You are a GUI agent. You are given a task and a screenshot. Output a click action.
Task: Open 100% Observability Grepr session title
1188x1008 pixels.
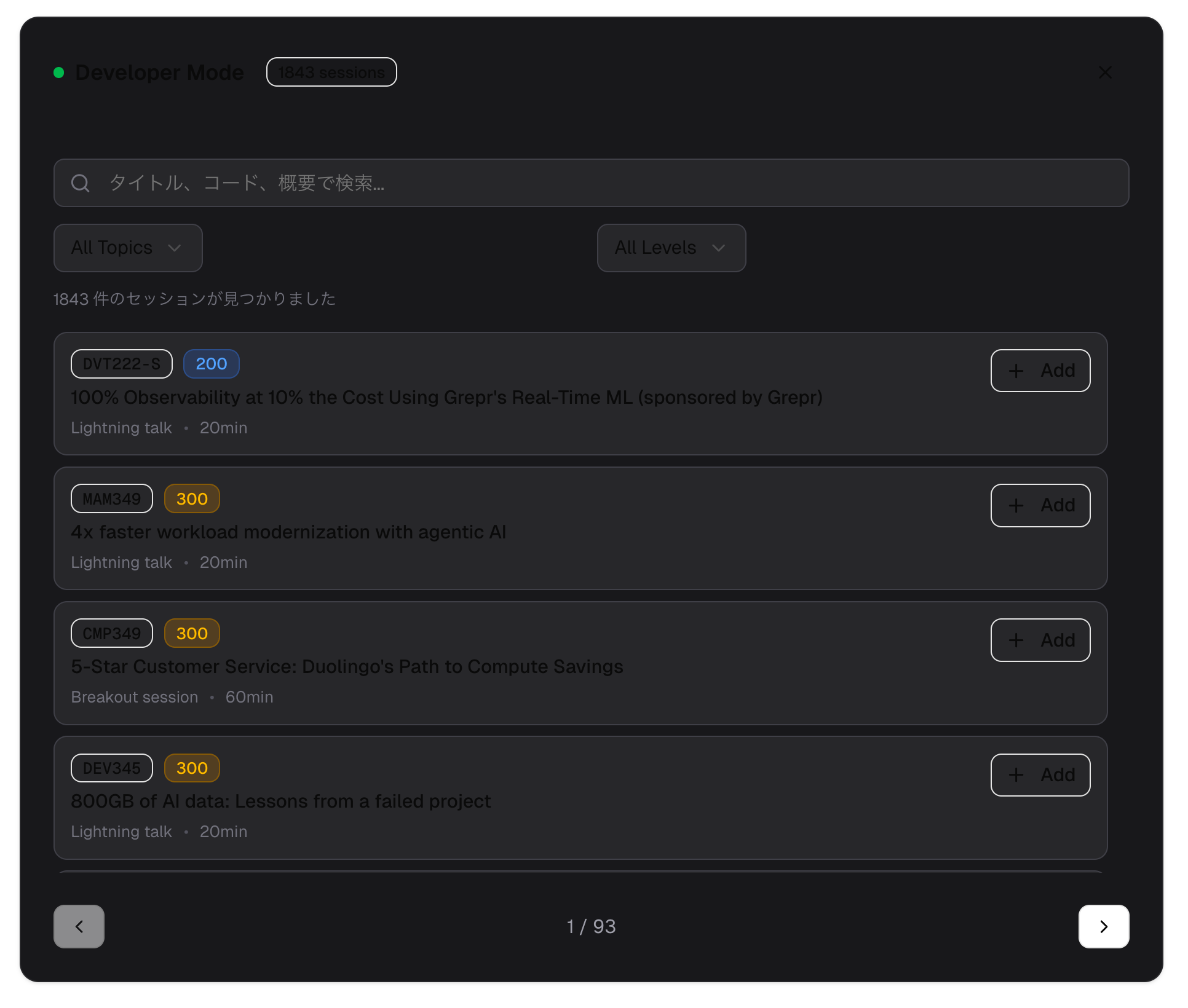[x=446, y=398]
